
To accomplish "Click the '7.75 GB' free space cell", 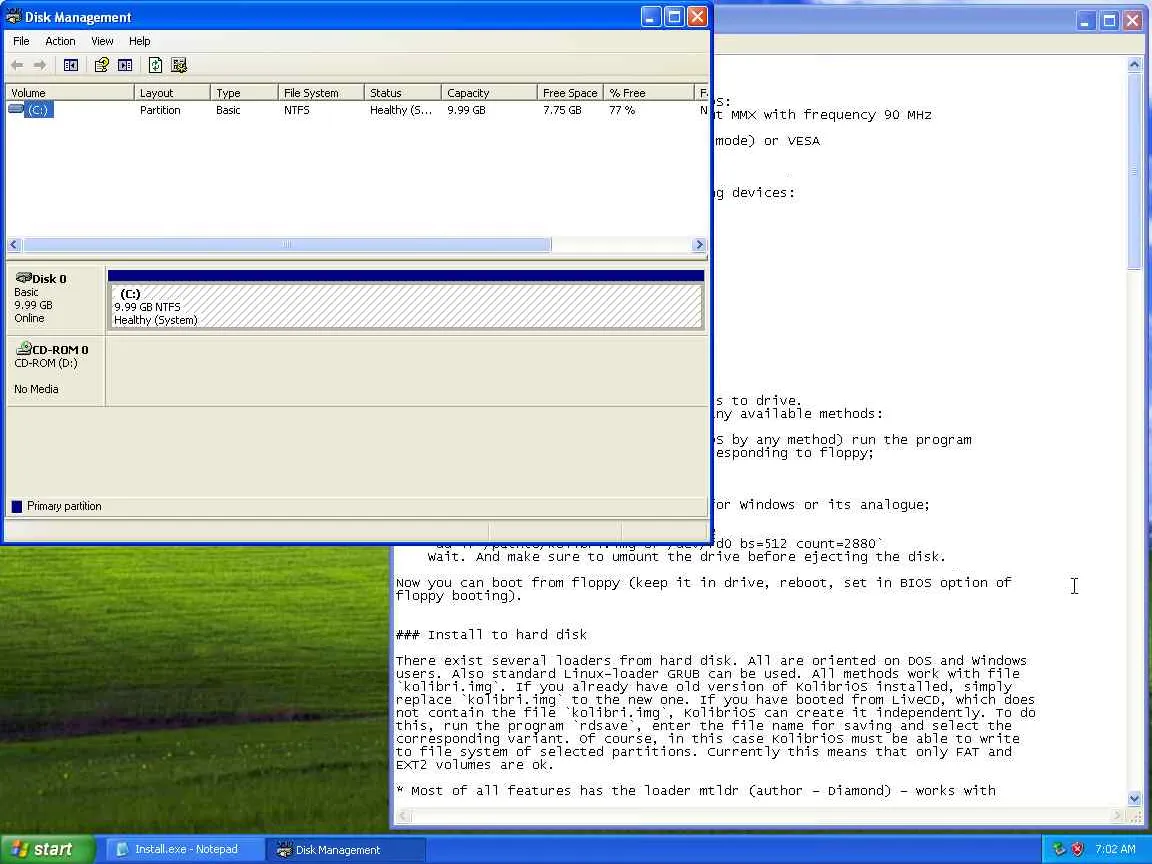I will (x=562, y=110).
